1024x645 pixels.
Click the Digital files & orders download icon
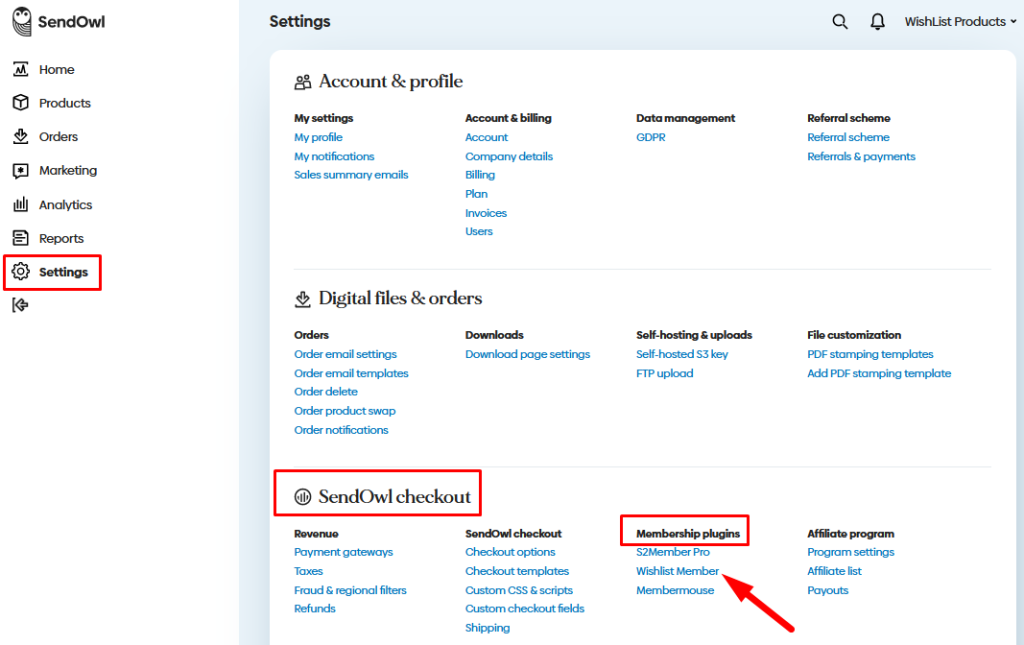click(303, 299)
